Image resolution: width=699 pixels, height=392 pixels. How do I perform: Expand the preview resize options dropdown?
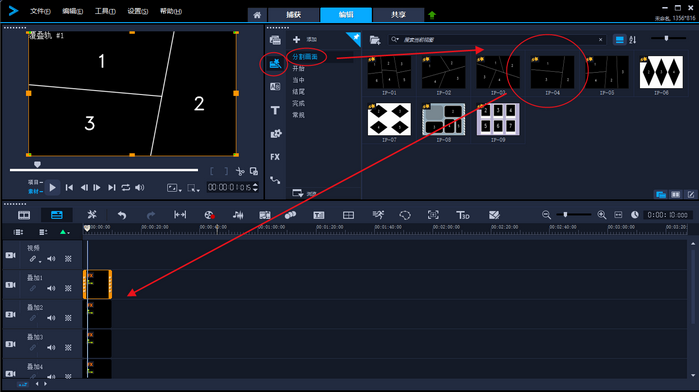pos(193,188)
